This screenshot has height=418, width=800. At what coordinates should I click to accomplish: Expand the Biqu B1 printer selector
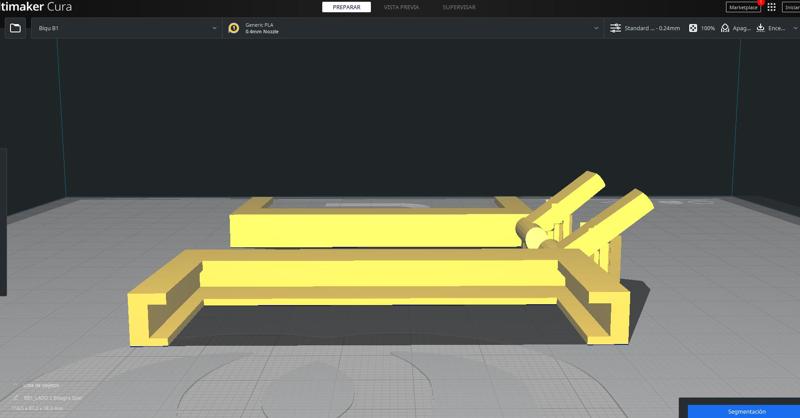pos(127,29)
